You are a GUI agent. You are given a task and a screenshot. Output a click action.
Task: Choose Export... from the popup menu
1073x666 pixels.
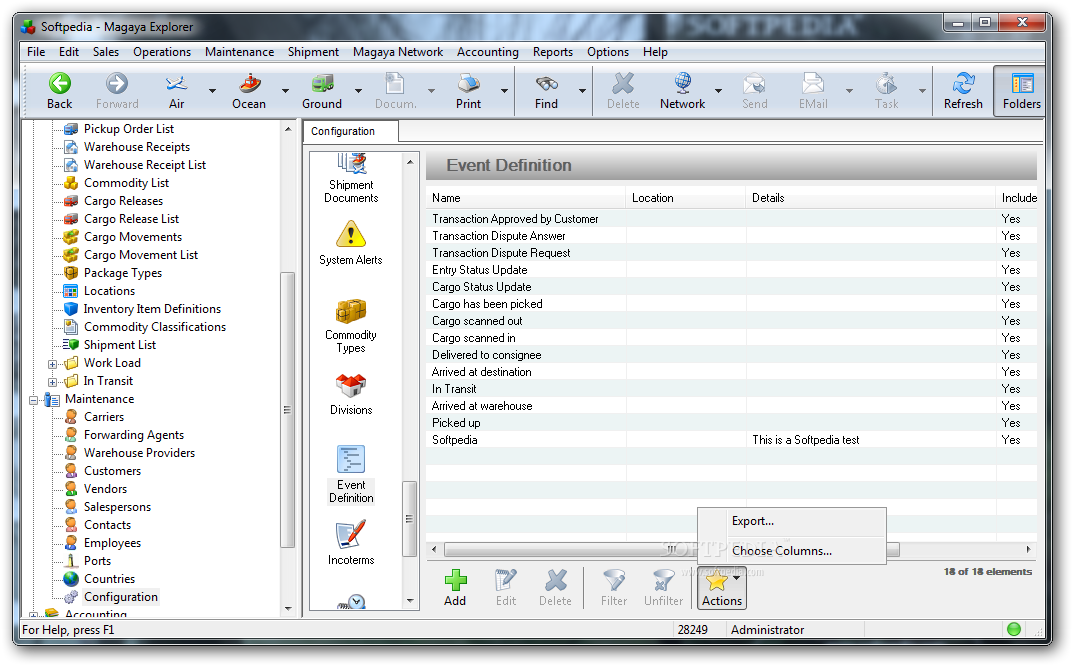[792, 522]
